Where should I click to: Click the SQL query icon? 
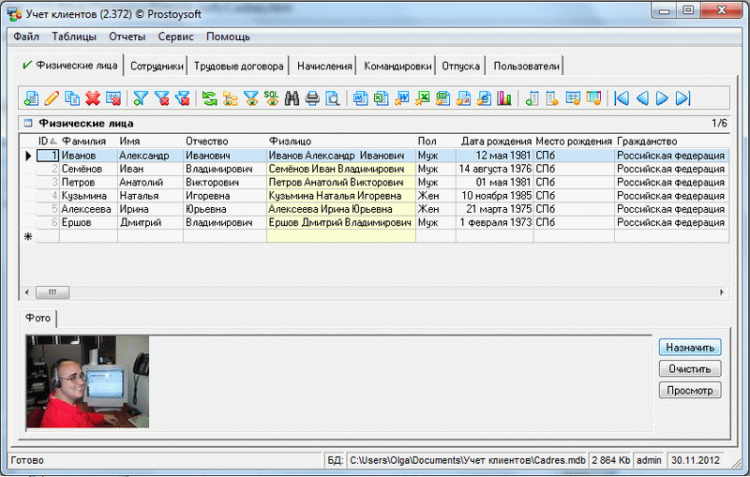click(x=271, y=98)
